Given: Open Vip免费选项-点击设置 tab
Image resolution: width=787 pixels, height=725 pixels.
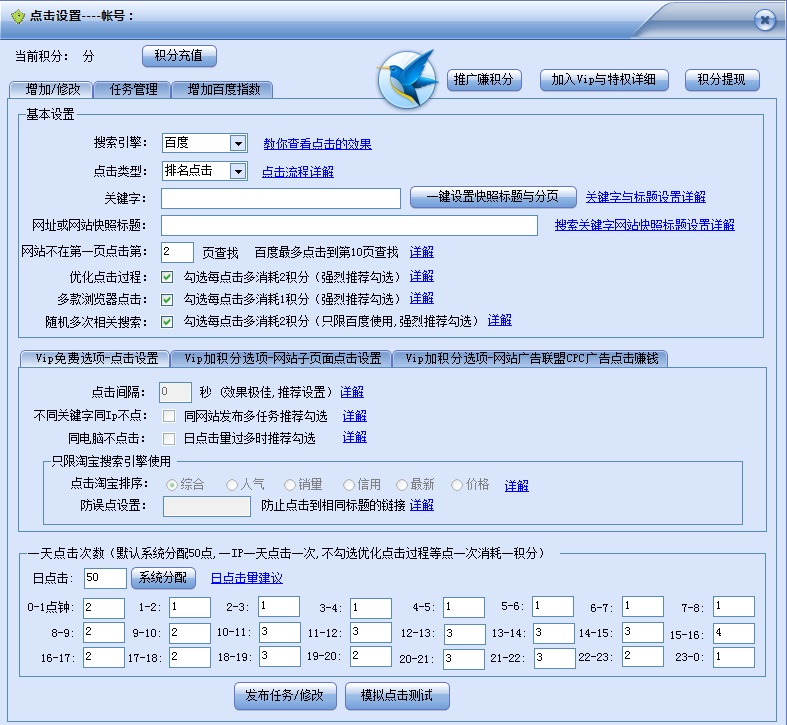Looking at the screenshot, I should coord(96,358).
